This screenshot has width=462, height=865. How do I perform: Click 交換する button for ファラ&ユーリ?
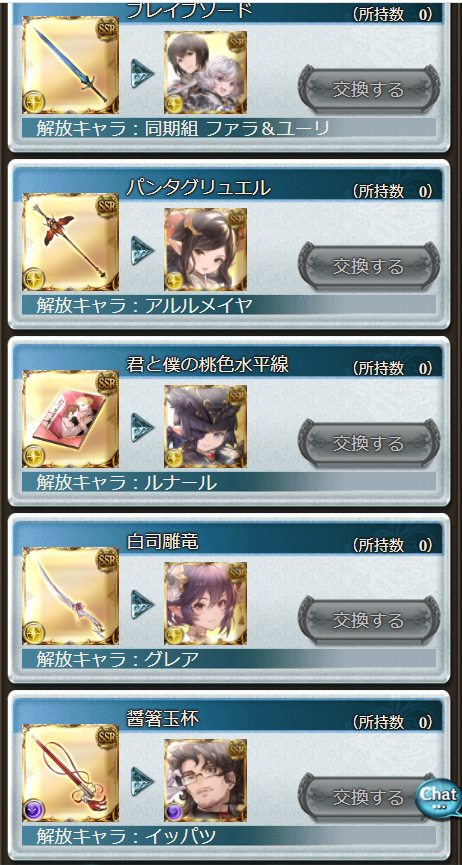point(369,89)
